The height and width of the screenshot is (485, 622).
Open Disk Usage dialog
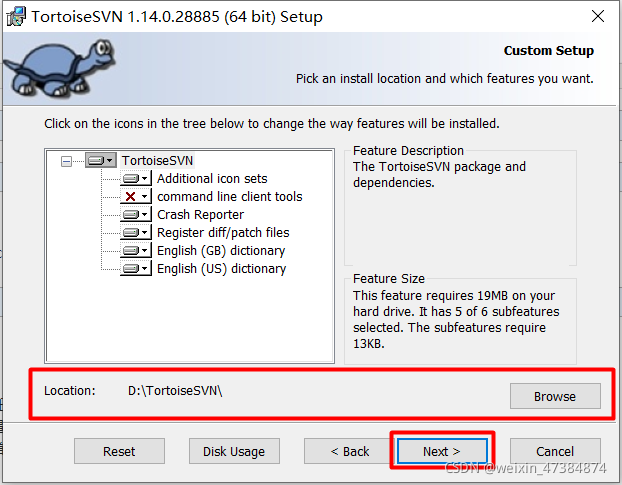[234, 451]
